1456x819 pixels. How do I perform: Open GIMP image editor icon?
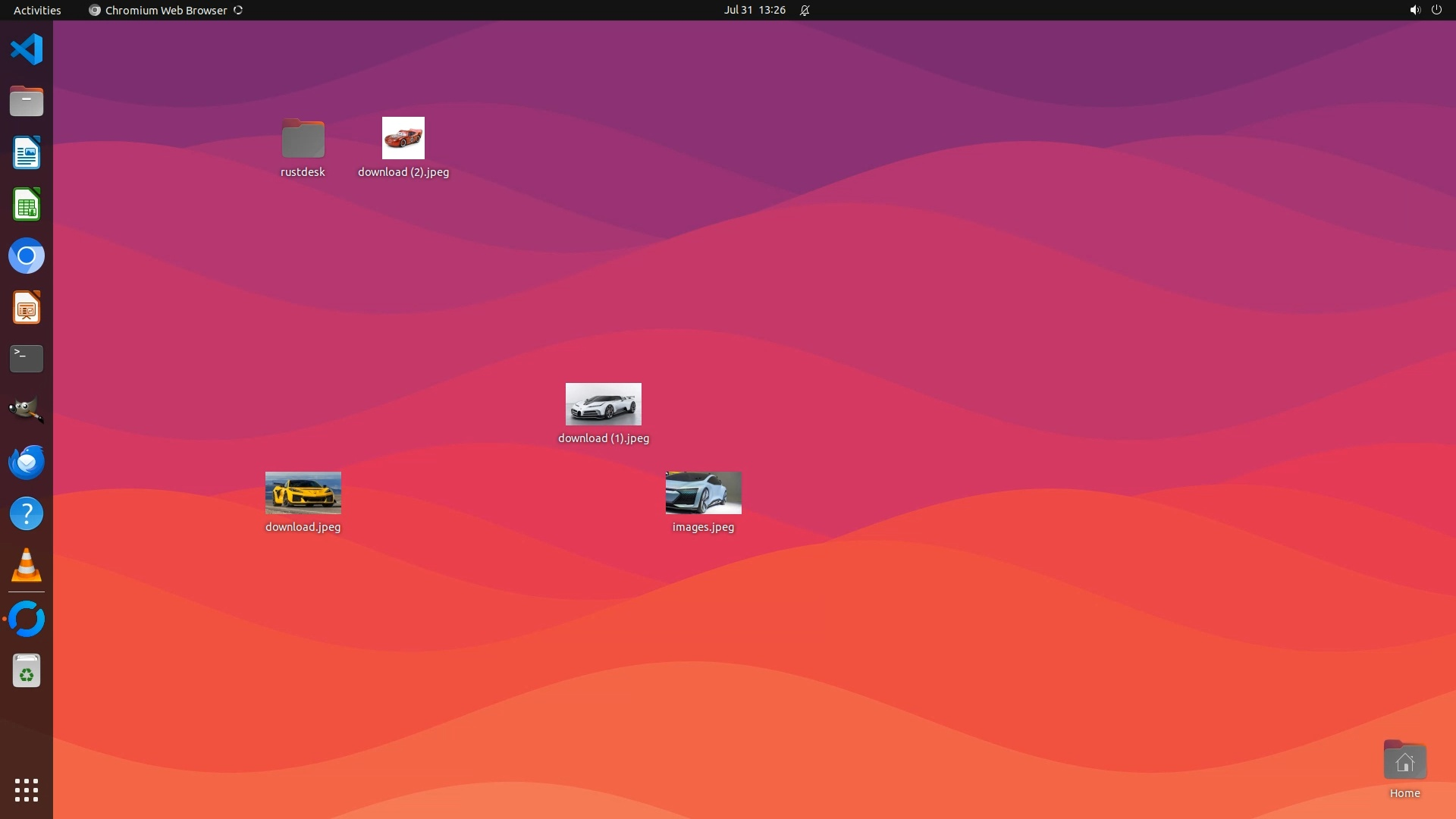coord(27,410)
